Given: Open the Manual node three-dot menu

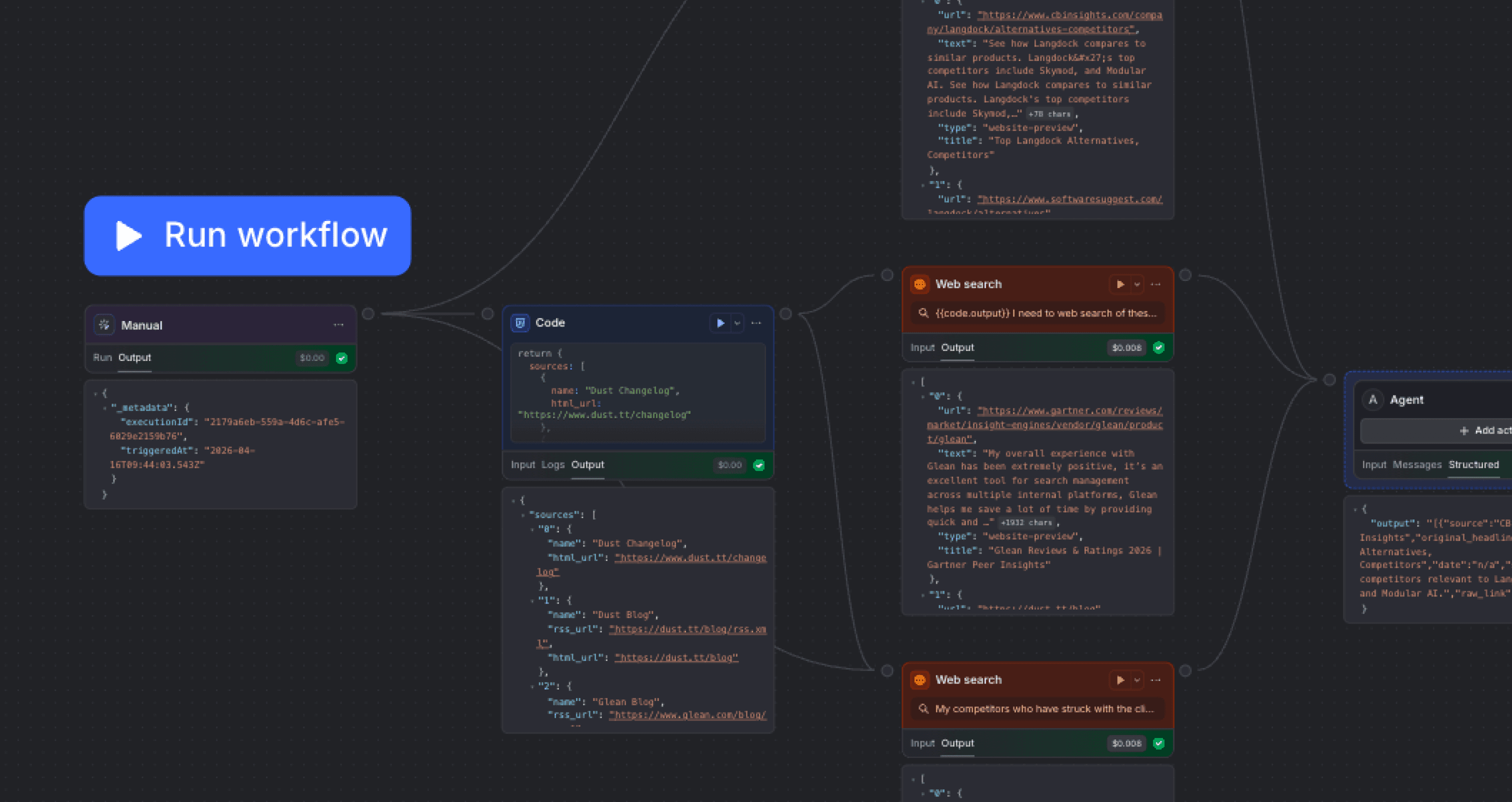Looking at the screenshot, I should pyautogui.click(x=338, y=324).
